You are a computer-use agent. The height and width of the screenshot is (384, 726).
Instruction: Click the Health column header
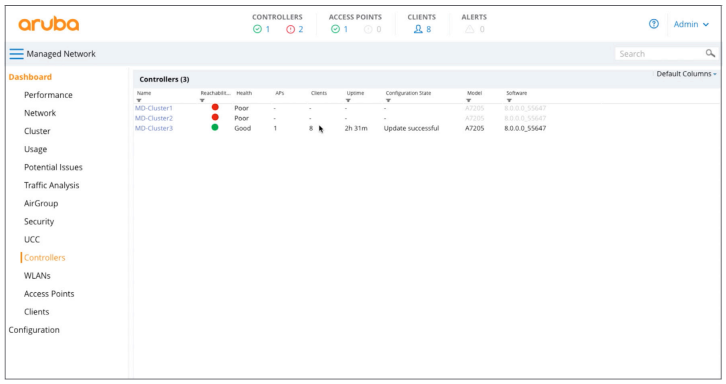tap(244, 93)
